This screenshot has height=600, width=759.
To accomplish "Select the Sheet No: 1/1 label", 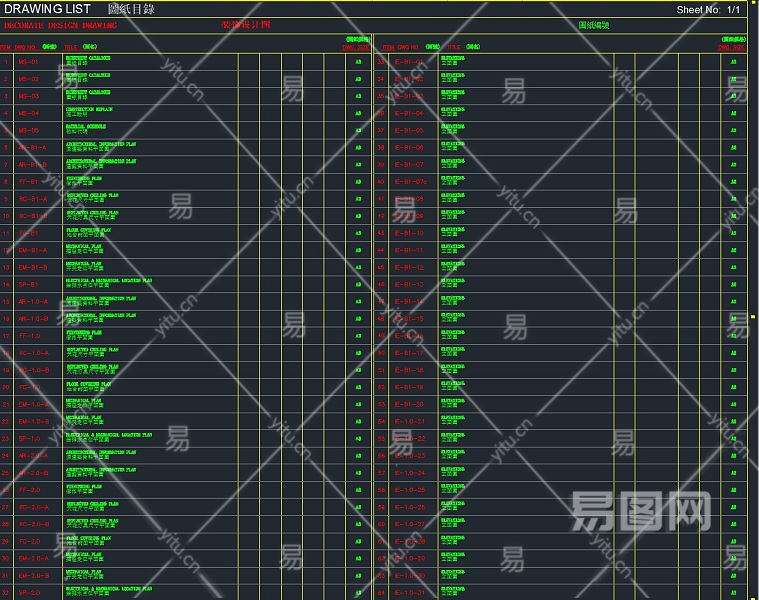I will (708, 10).
